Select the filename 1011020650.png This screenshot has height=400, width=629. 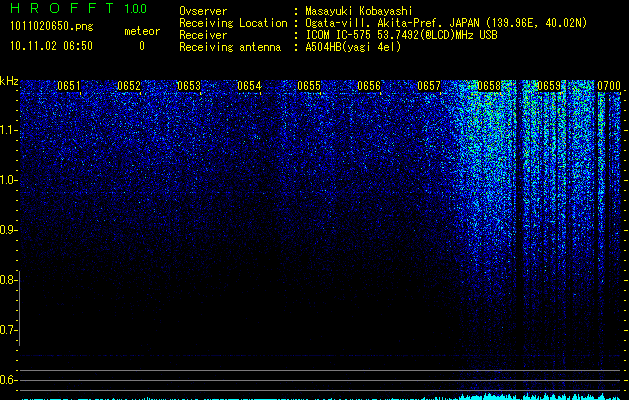coord(52,27)
